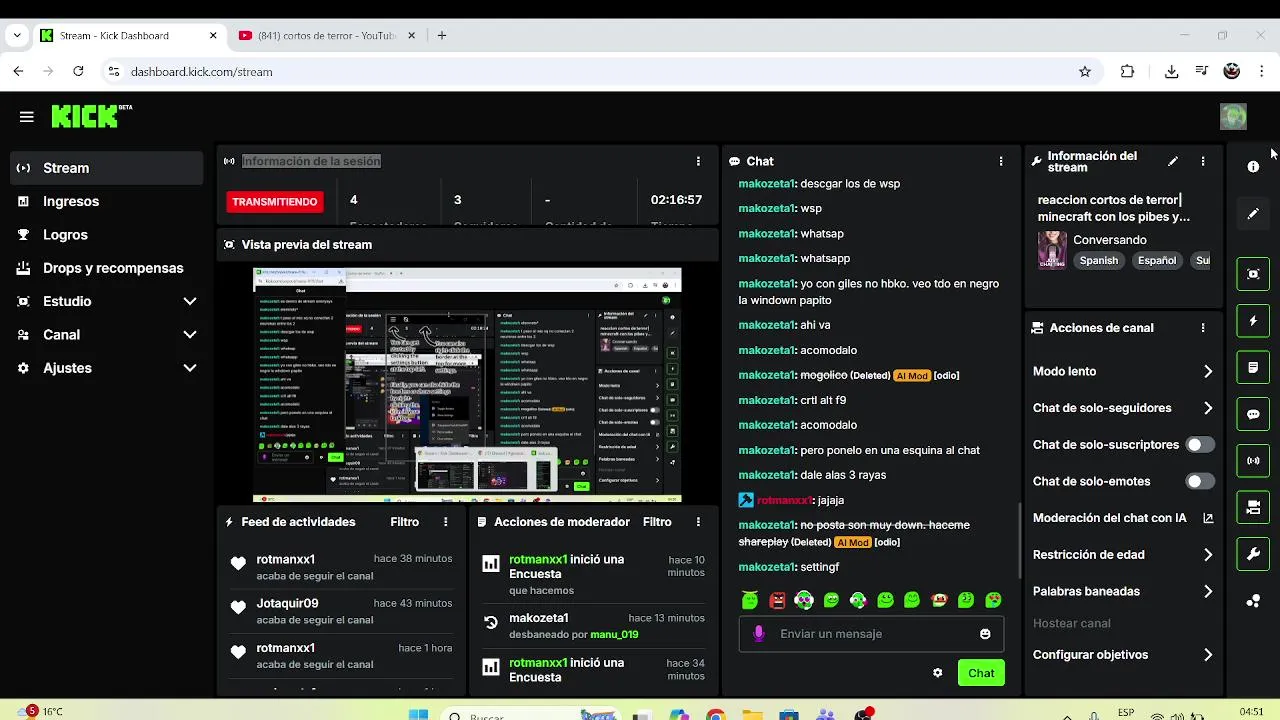
Task: Toggle Chat de solo-suscriptores switch
Action: [1199, 445]
